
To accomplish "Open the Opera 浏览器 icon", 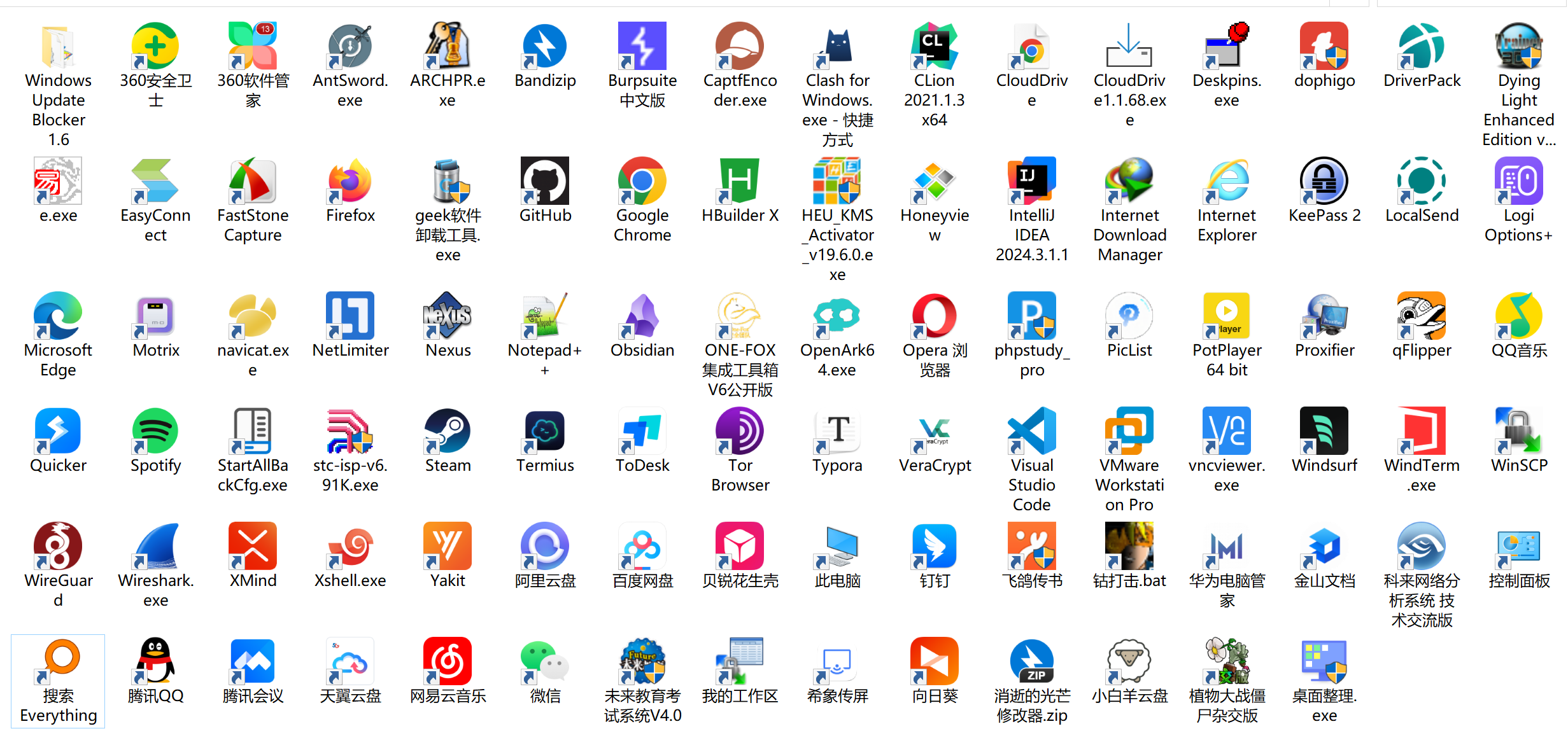I will [x=935, y=316].
